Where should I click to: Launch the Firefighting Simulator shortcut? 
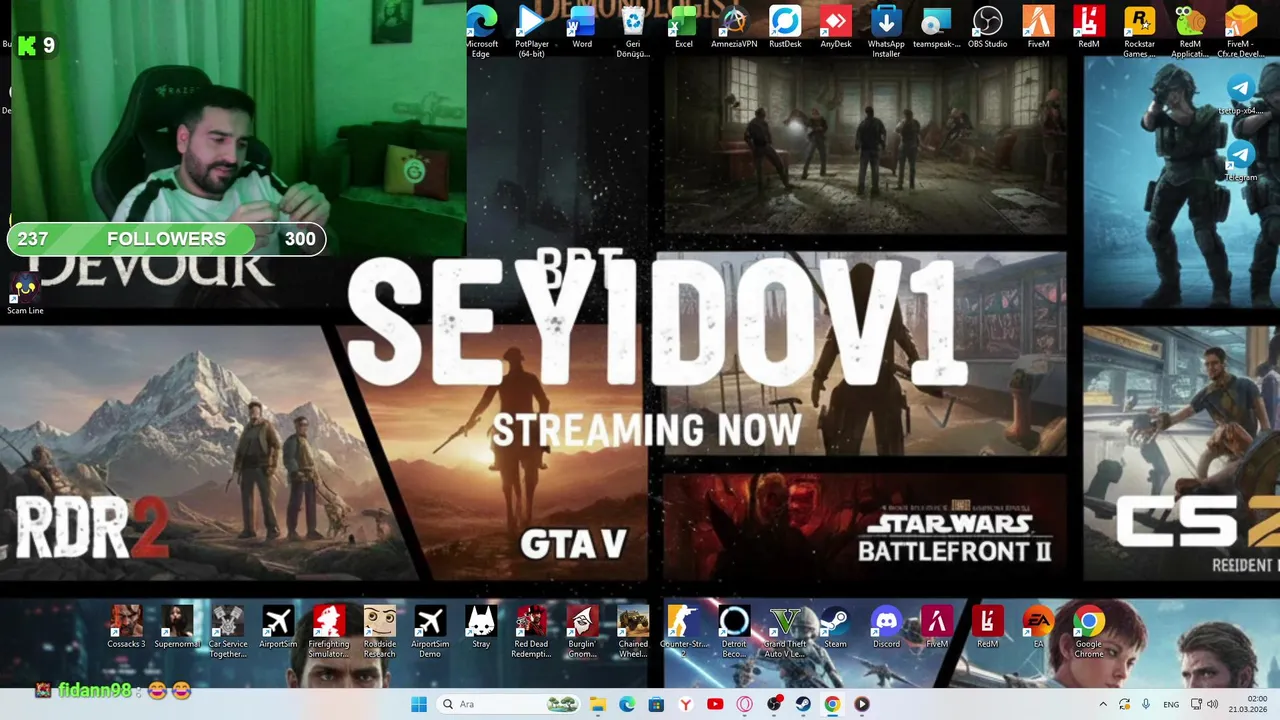coord(329,631)
